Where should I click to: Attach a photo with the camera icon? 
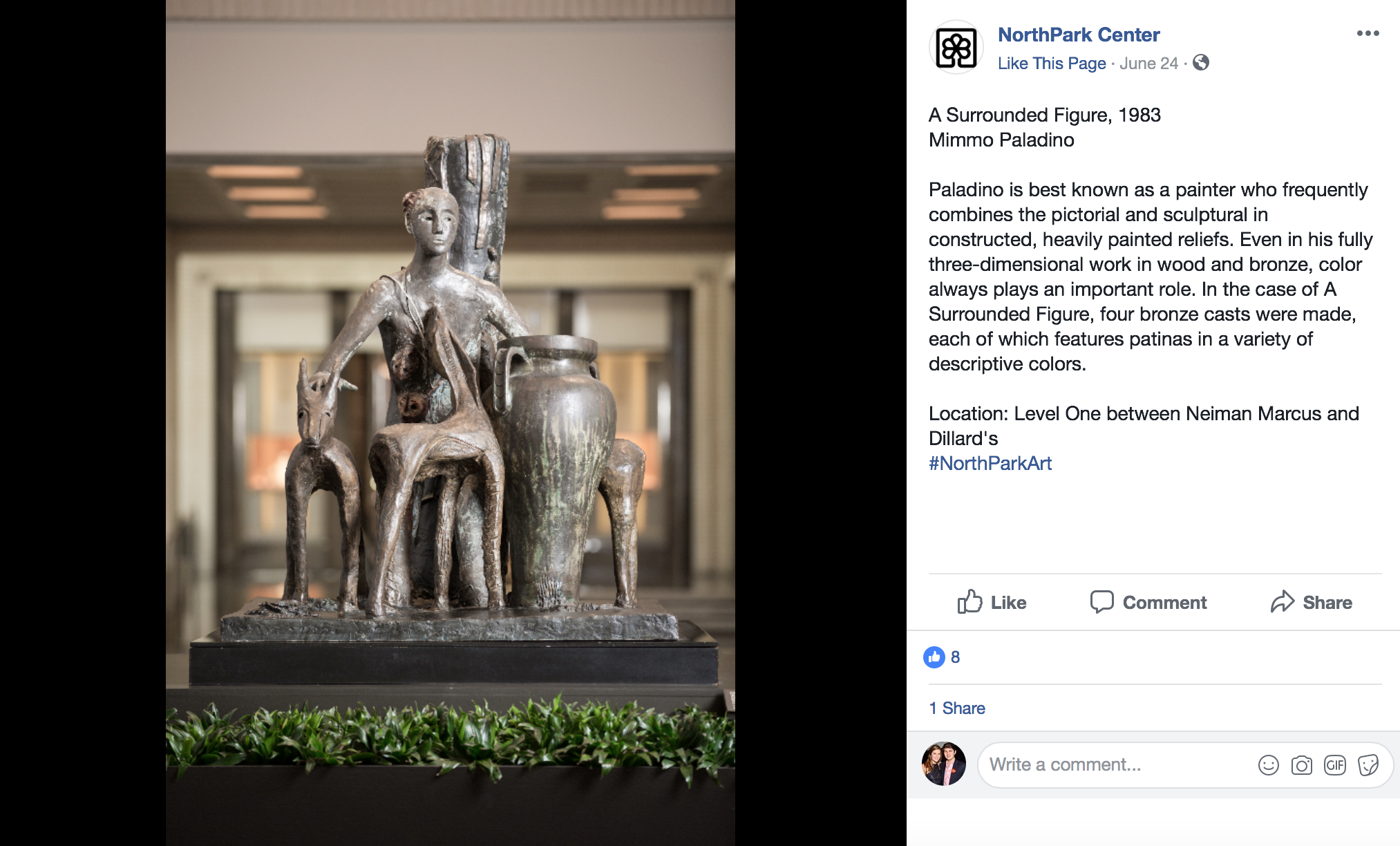(x=1301, y=765)
